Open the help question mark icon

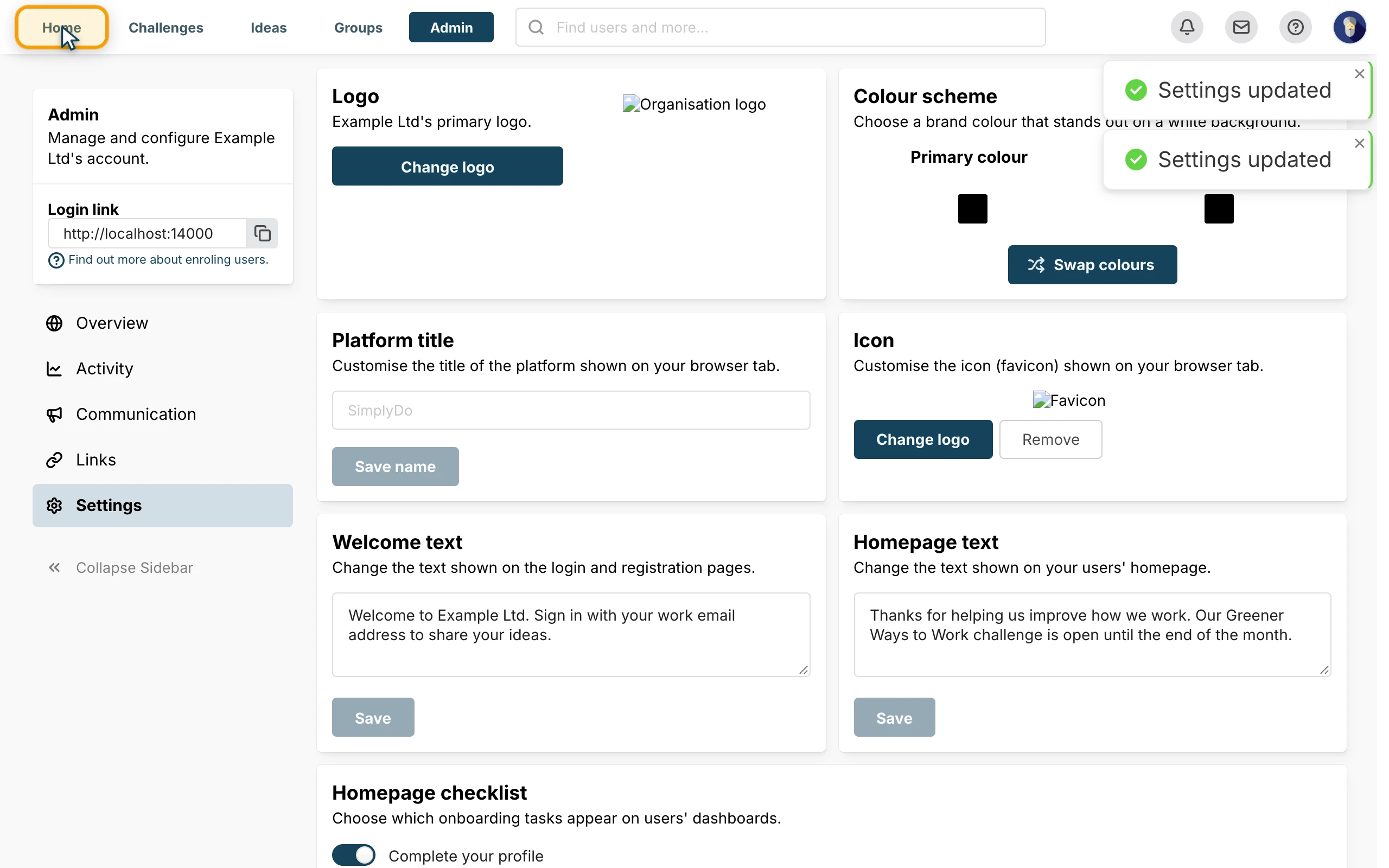tap(1295, 27)
